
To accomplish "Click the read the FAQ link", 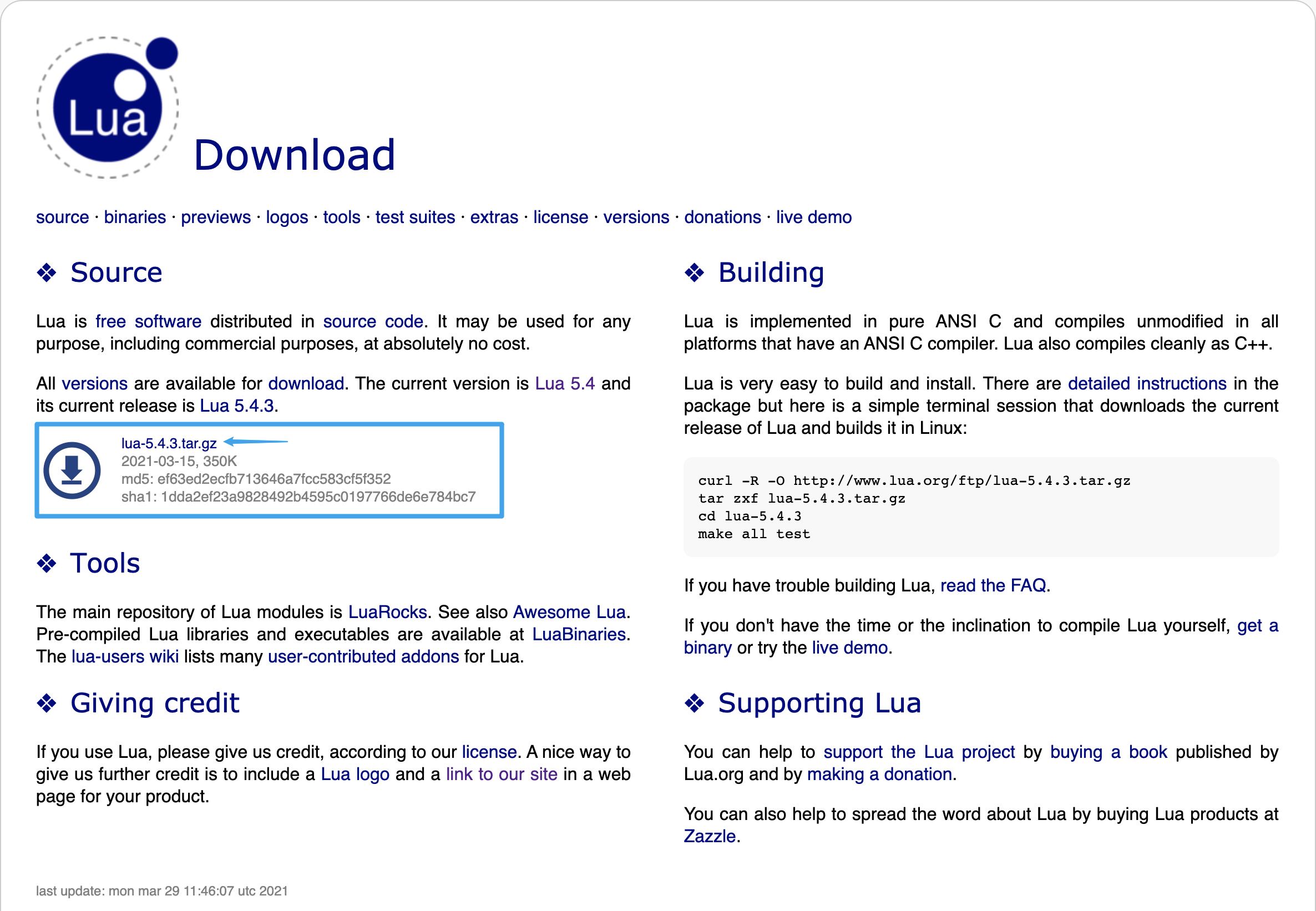I will 993,586.
